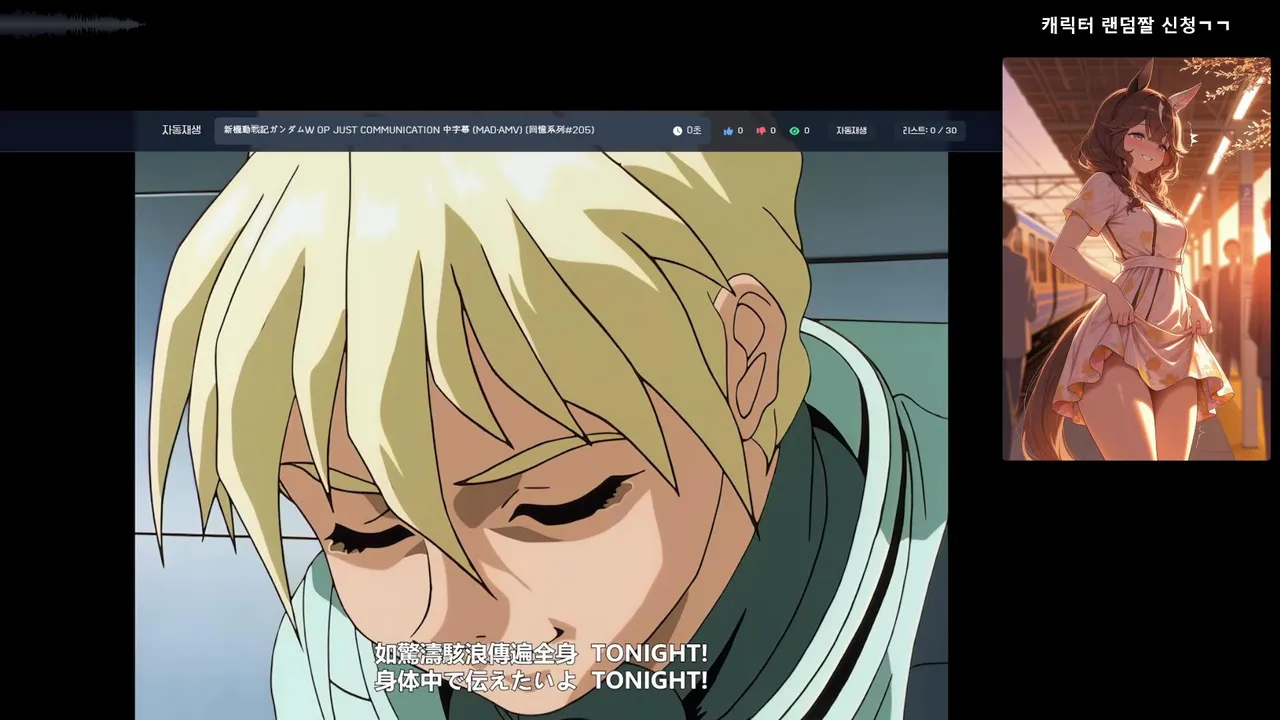Click the anime video playback area
The width and height of the screenshot is (1280, 720).
click(x=541, y=435)
